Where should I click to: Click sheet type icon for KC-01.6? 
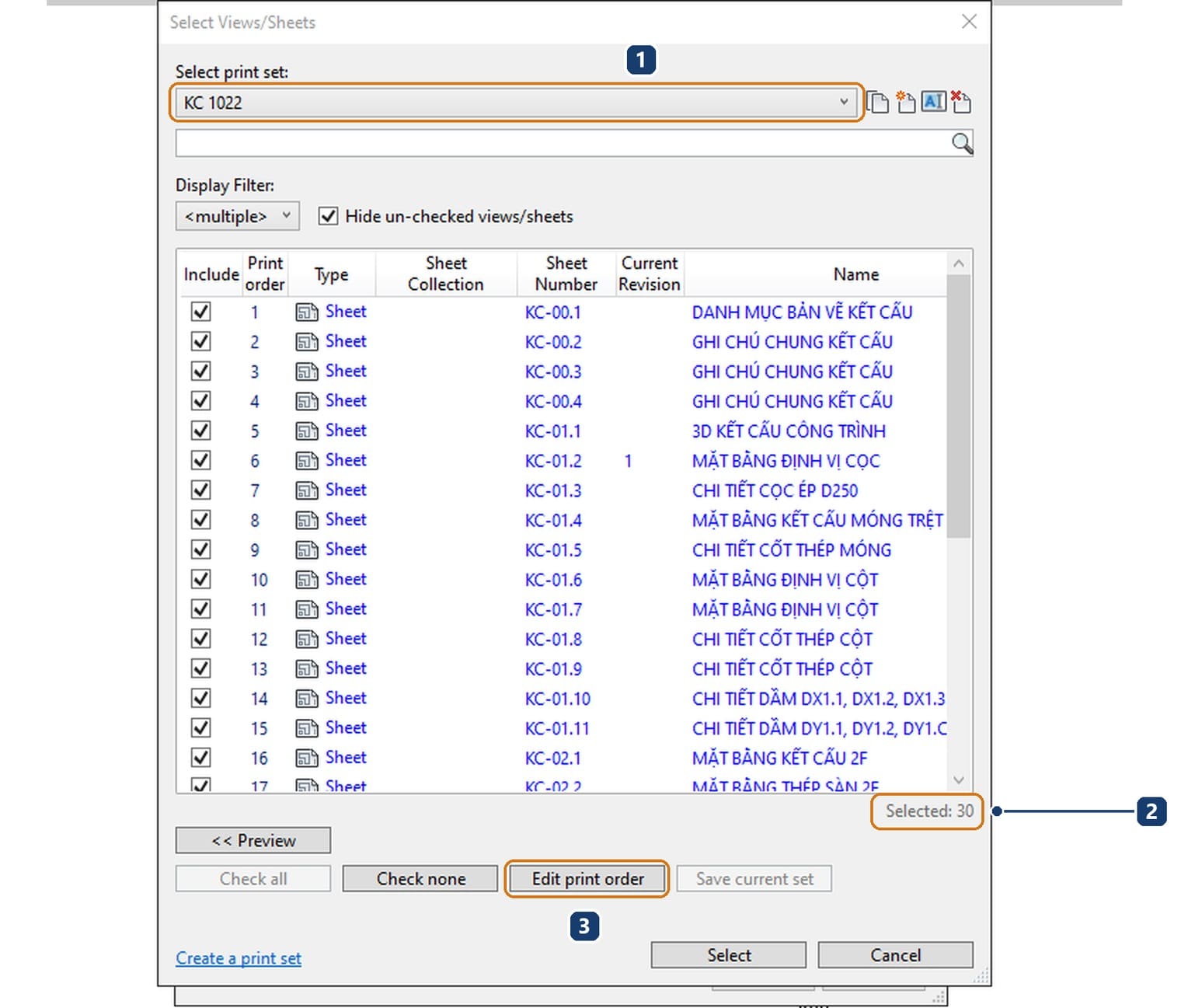[307, 580]
